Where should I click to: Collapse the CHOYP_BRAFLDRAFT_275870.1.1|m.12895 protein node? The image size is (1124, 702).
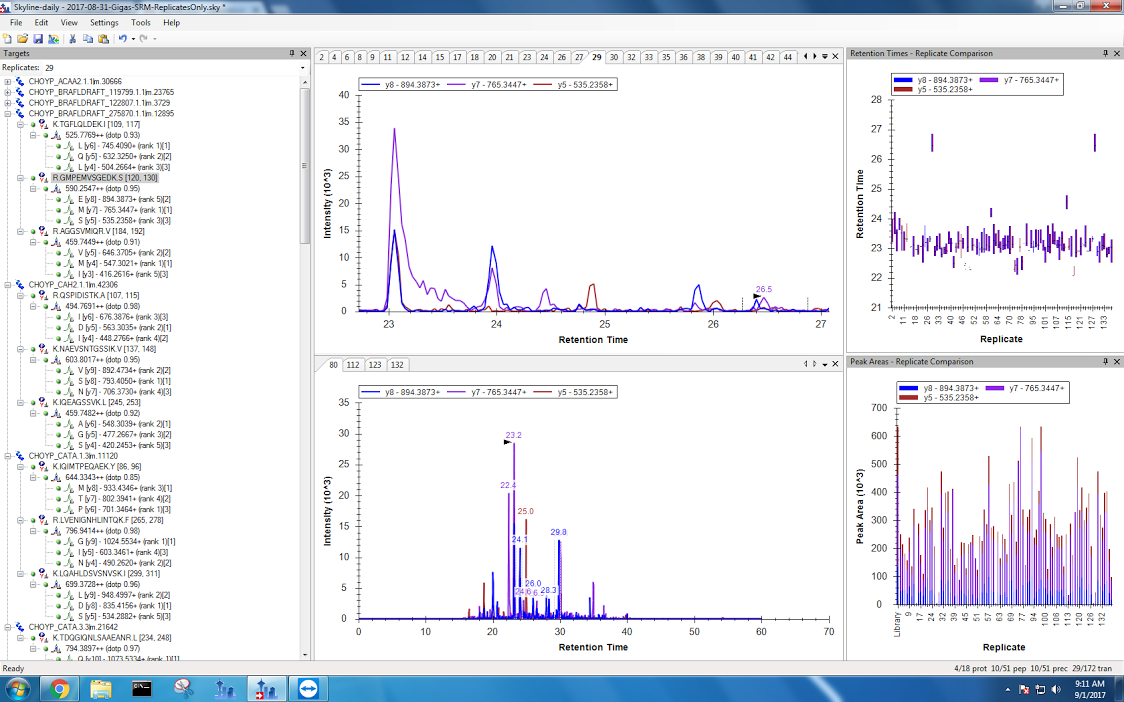(8, 113)
